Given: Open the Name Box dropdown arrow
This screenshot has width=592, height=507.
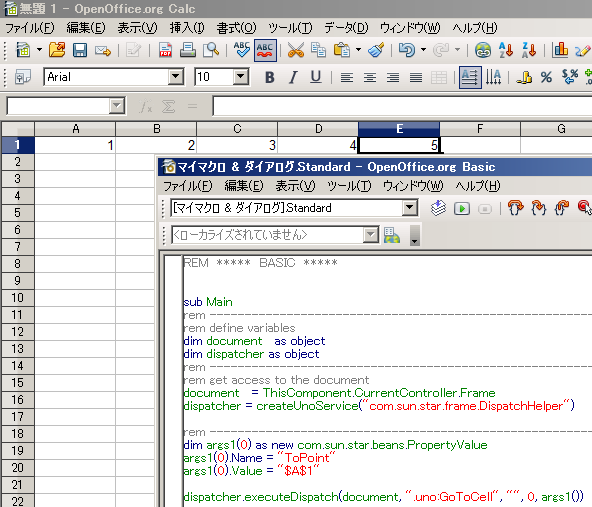Looking at the screenshot, I should [x=117, y=106].
